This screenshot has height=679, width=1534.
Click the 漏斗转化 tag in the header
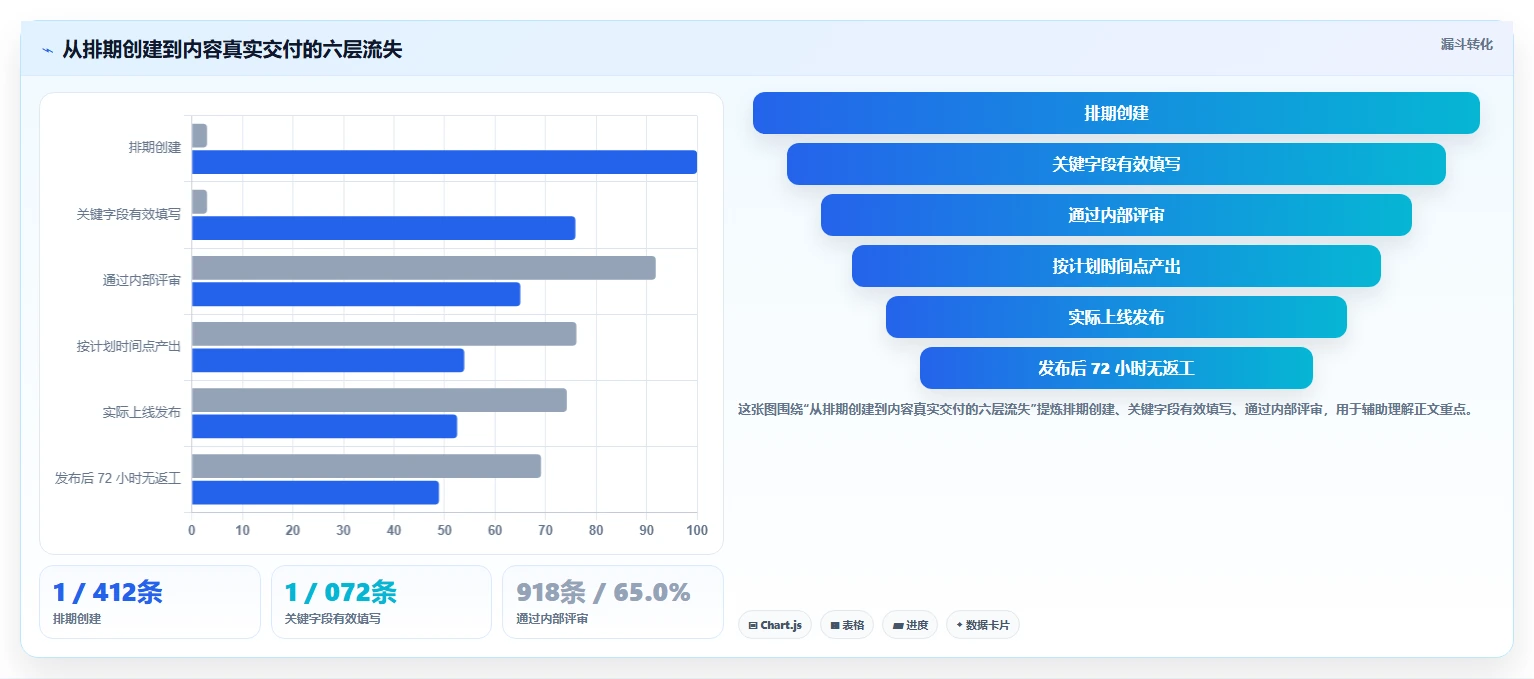tap(1466, 45)
